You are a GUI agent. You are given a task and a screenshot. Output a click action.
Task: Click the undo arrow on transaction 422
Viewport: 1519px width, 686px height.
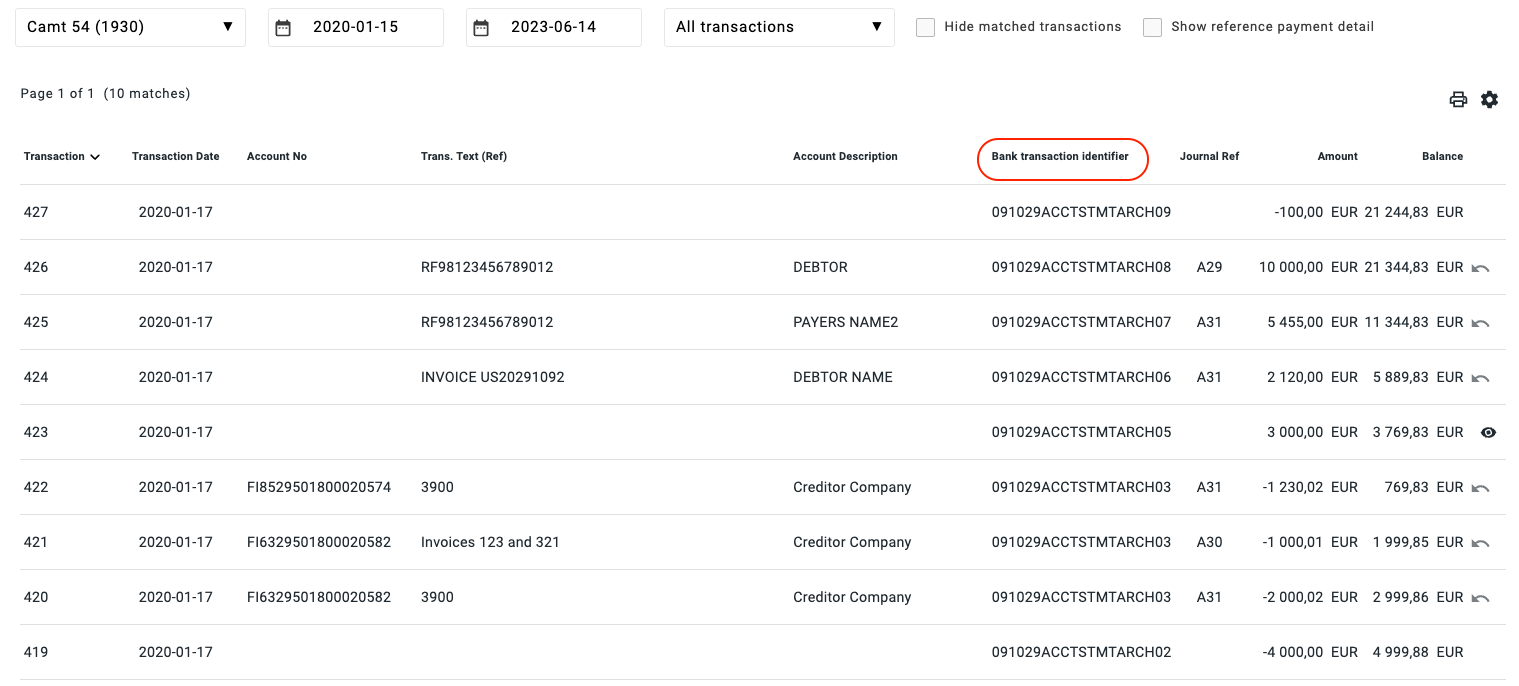point(1481,488)
